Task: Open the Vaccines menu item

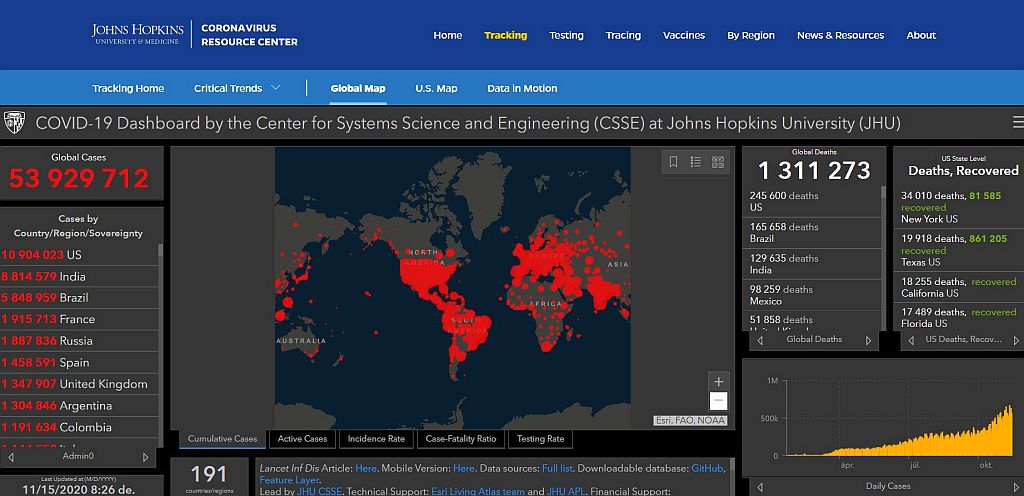Action: (684, 35)
